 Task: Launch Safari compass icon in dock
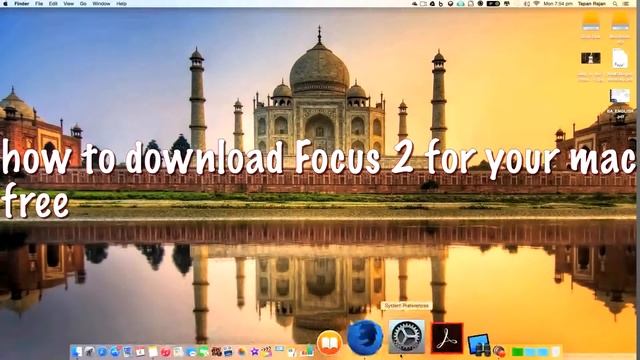coord(102,351)
